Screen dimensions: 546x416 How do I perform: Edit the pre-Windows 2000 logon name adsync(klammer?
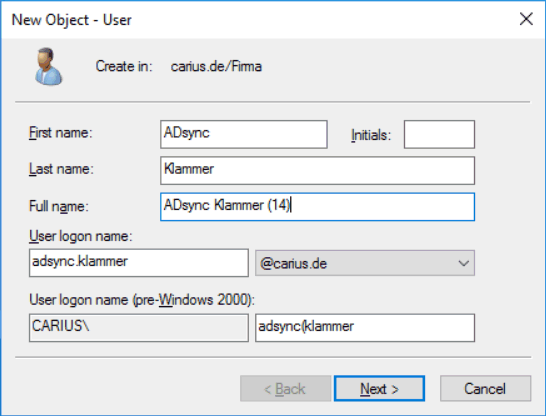pyautogui.click(x=365, y=328)
